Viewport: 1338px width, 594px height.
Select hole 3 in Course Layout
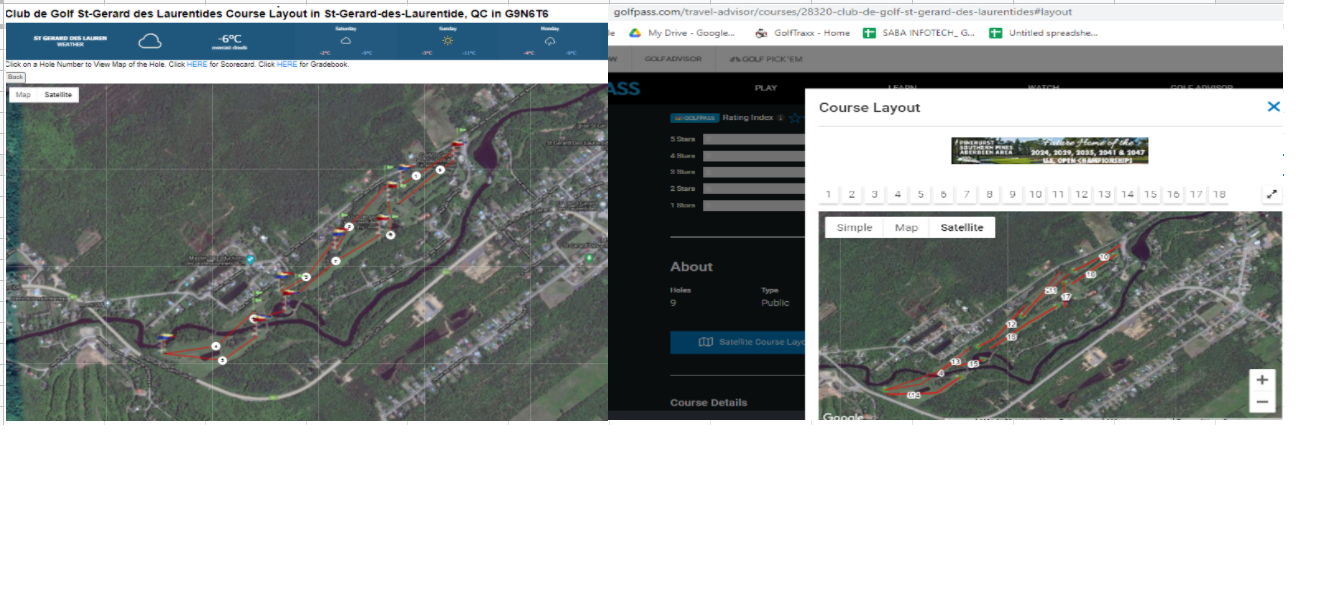click(874, 195)
